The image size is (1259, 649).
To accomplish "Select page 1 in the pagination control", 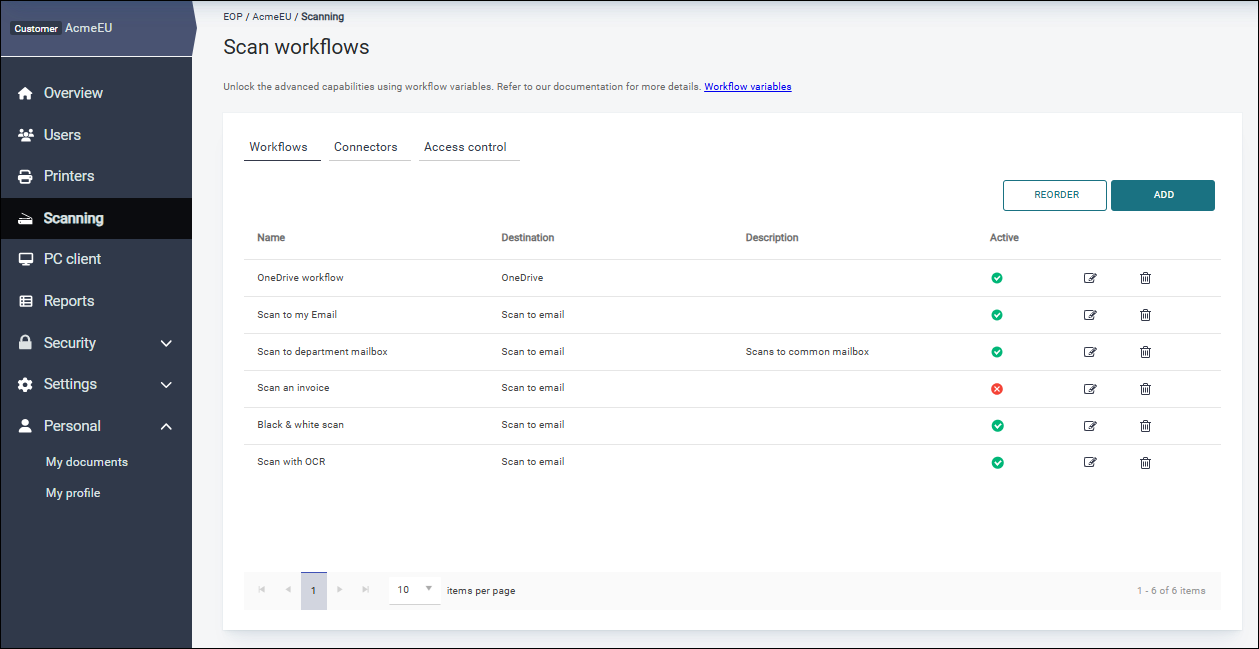I will [314, 590].
